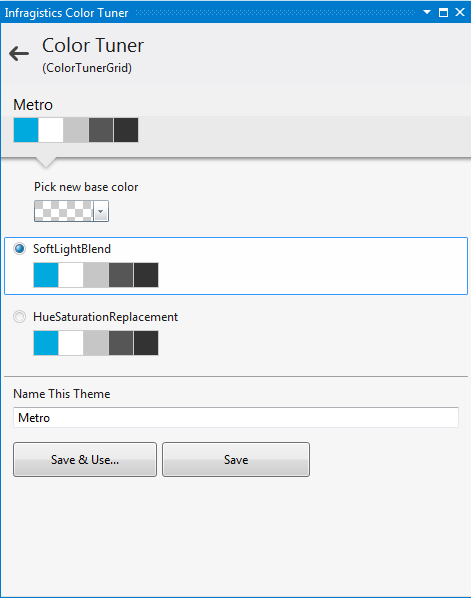Image resolution: width=471 pixels, height=598 pixels.
Task: Open the Pick new base color dropdown arrow
Action: (x=101, y=211)
